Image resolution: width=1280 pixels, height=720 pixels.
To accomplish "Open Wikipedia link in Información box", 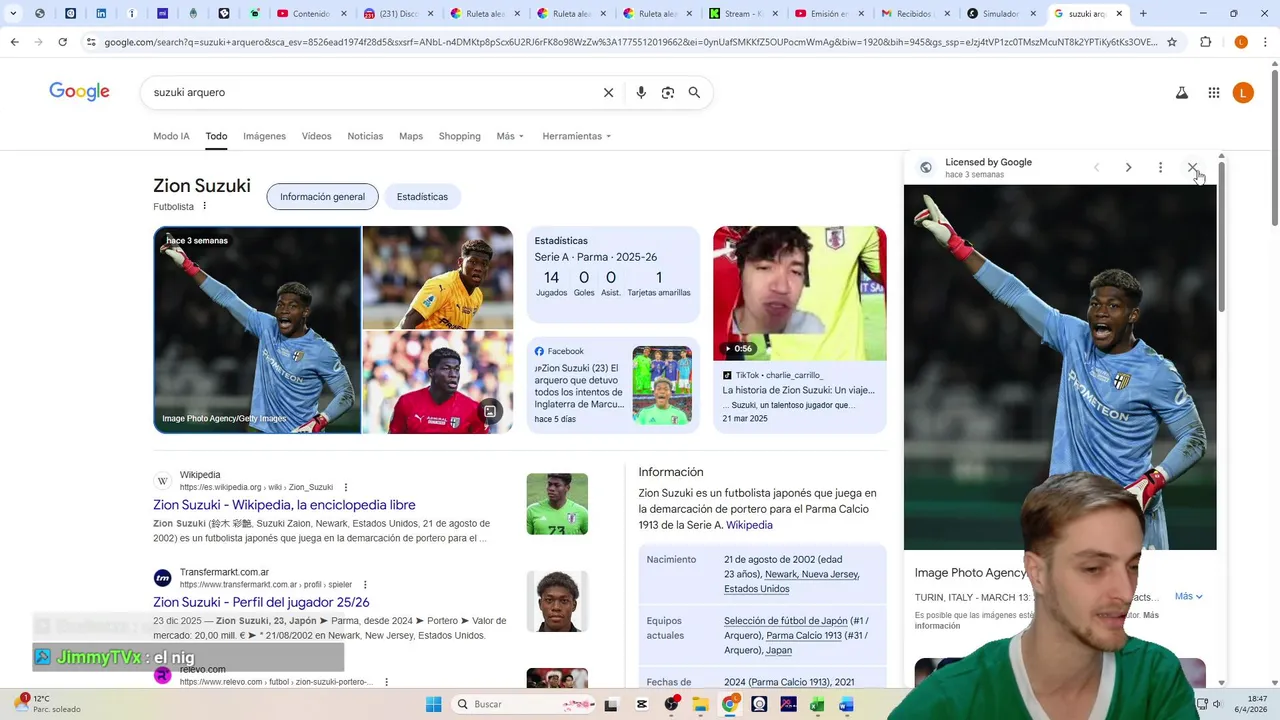I will tap(749, 525).
